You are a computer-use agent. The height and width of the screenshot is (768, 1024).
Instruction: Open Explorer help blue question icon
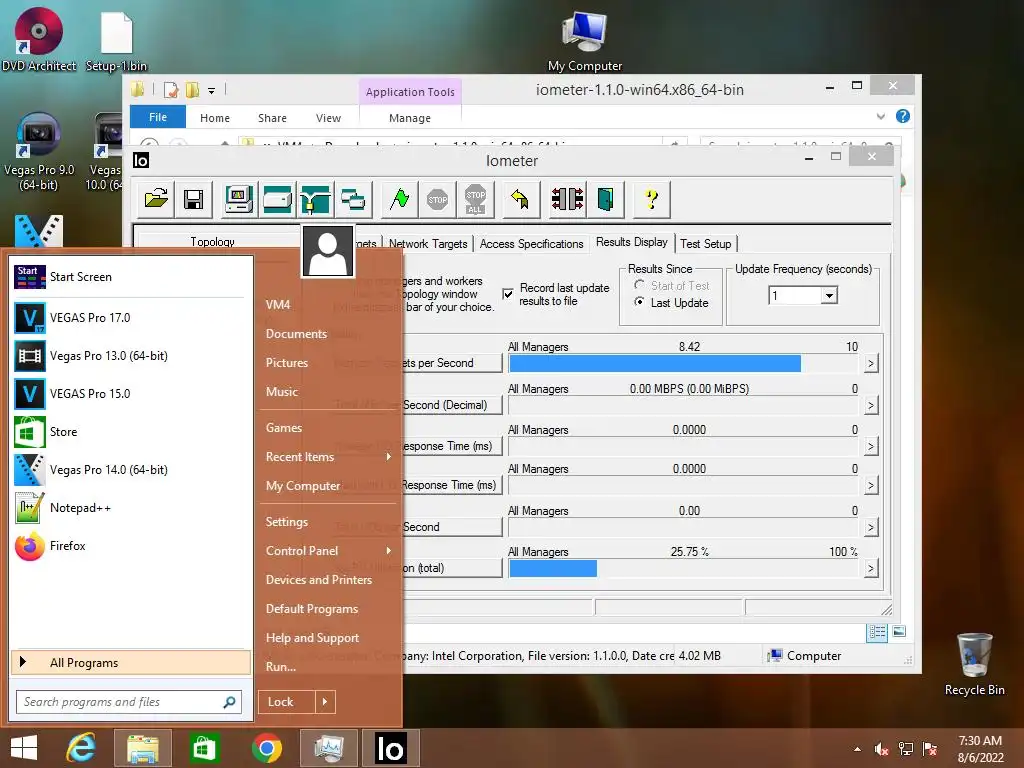pyautogui.click(x=903, y=116)
